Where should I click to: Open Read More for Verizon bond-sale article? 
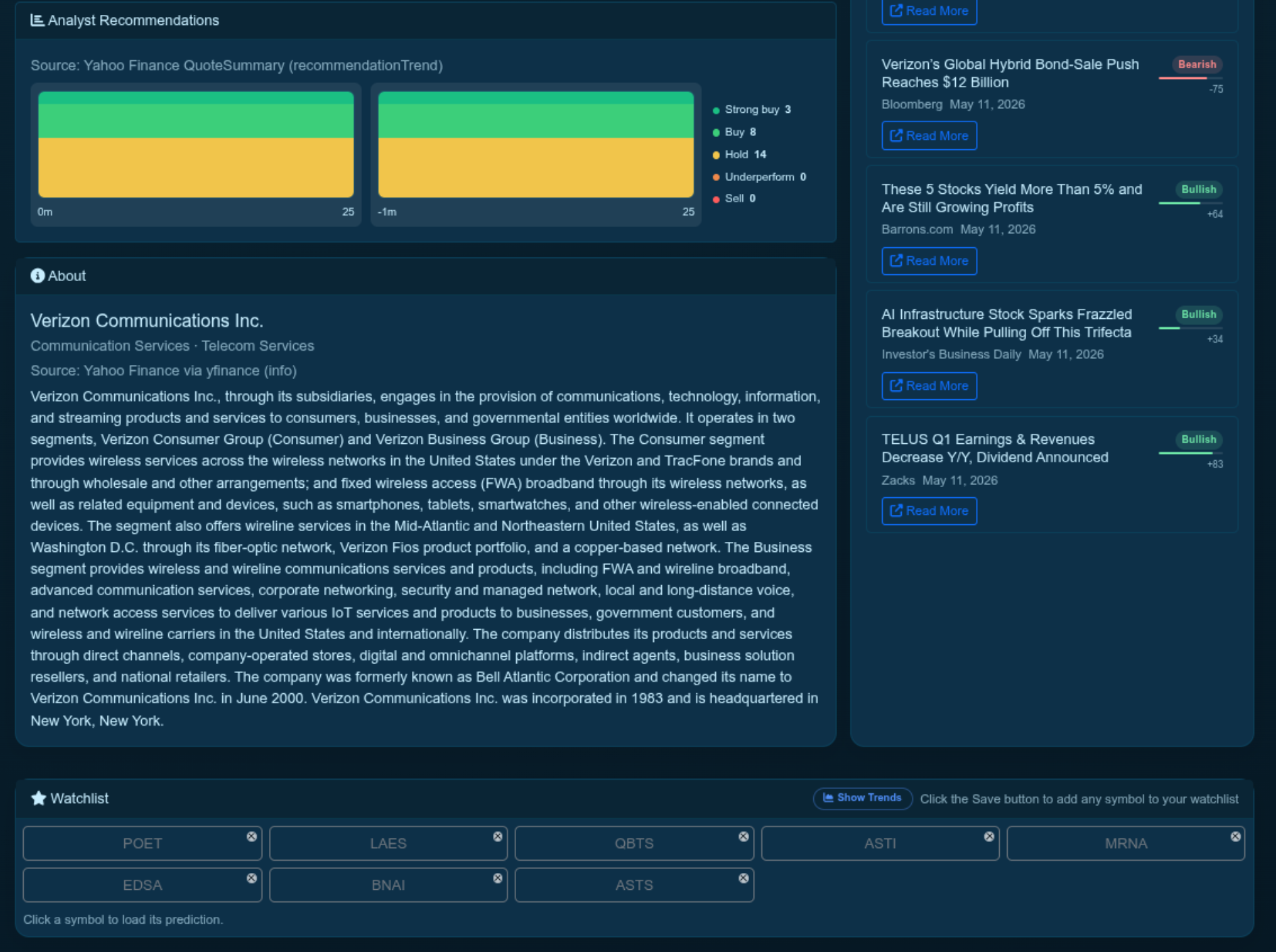(x=929, y=136)
